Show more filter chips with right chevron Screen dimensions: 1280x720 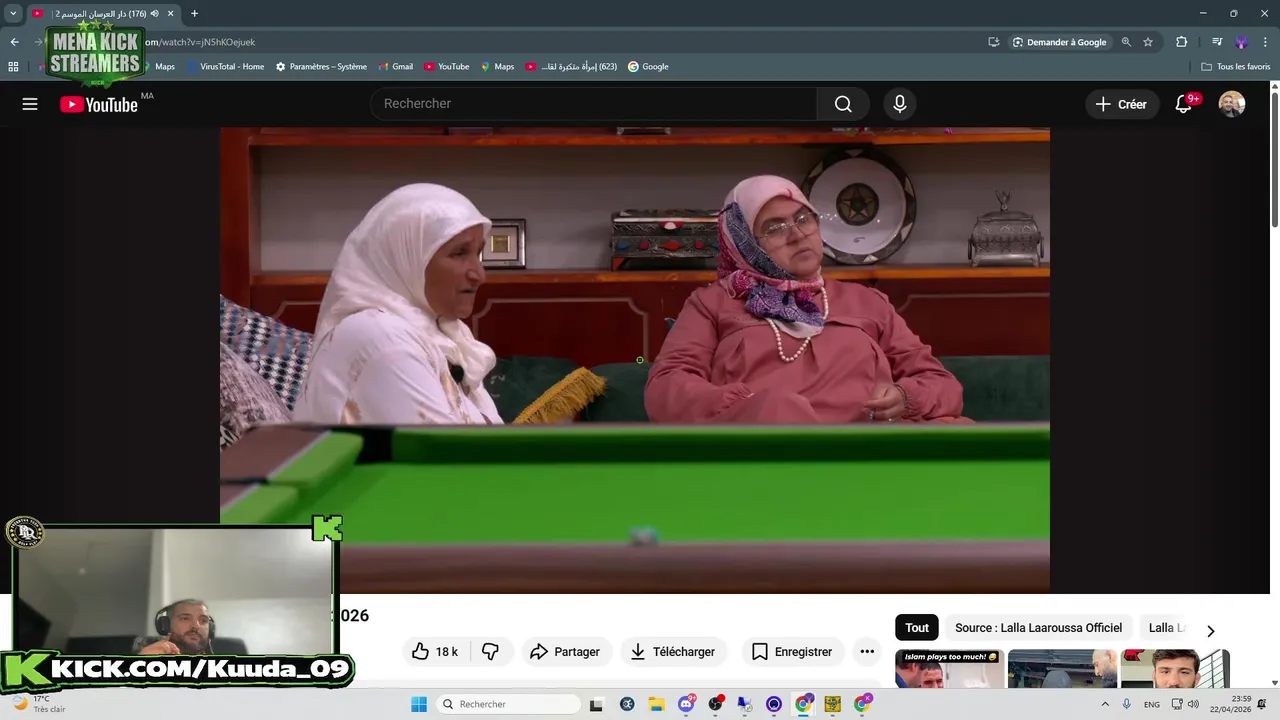click(x=1210, y=631)
